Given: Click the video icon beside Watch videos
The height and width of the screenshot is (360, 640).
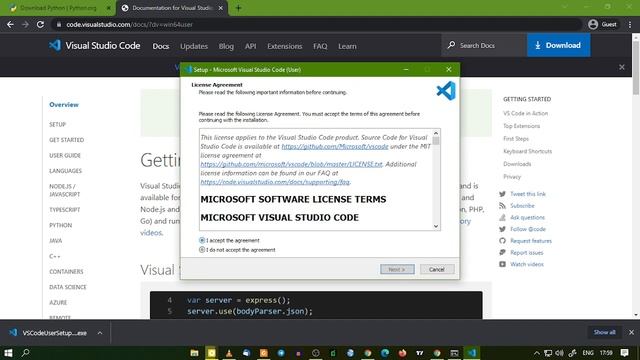Looking at the screenshot, I should point(502,264).
